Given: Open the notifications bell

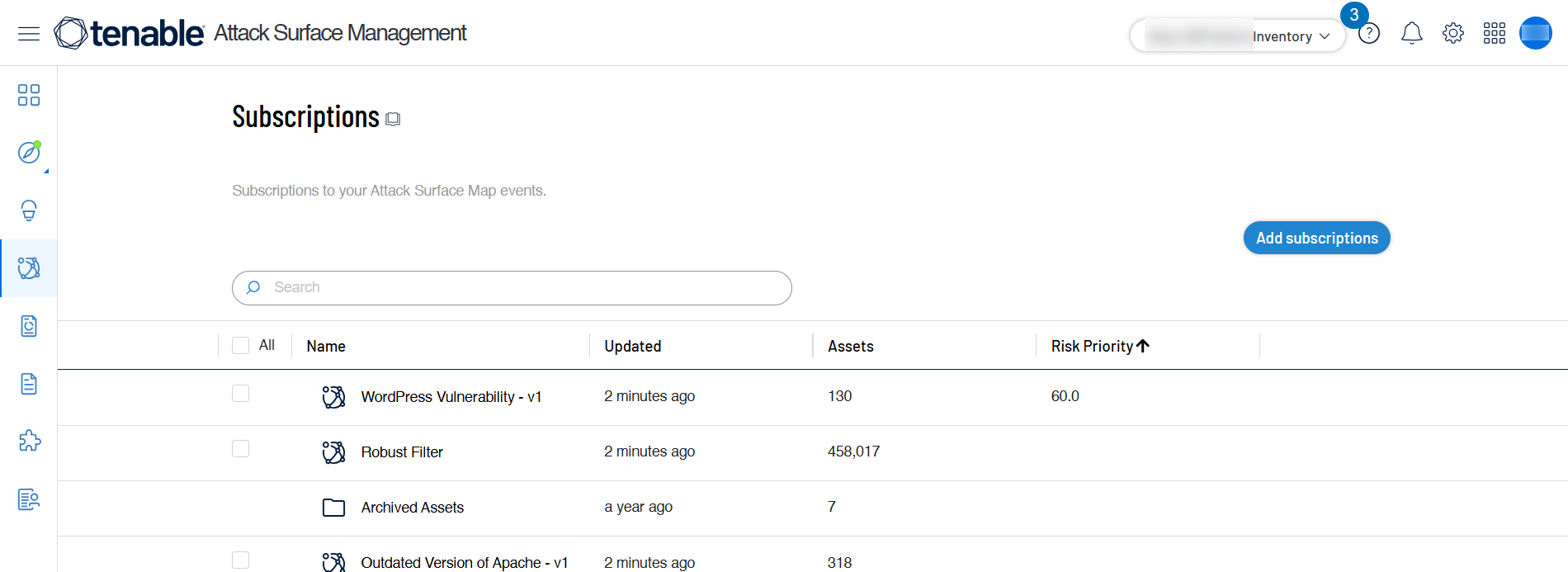Looking at the screenshot, I should [1412, 33].
